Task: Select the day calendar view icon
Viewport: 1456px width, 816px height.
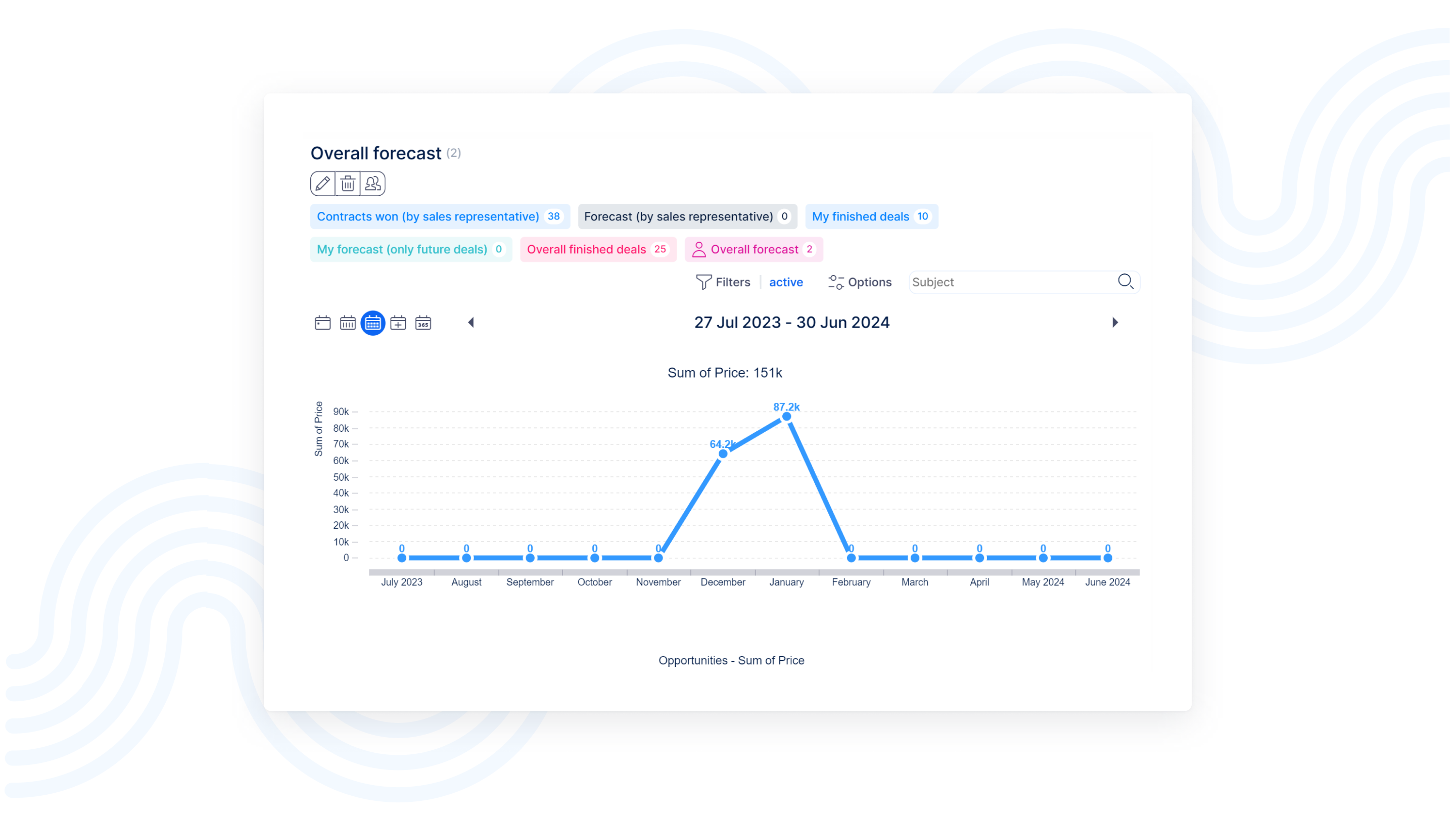Action: (x=322, y=323)
